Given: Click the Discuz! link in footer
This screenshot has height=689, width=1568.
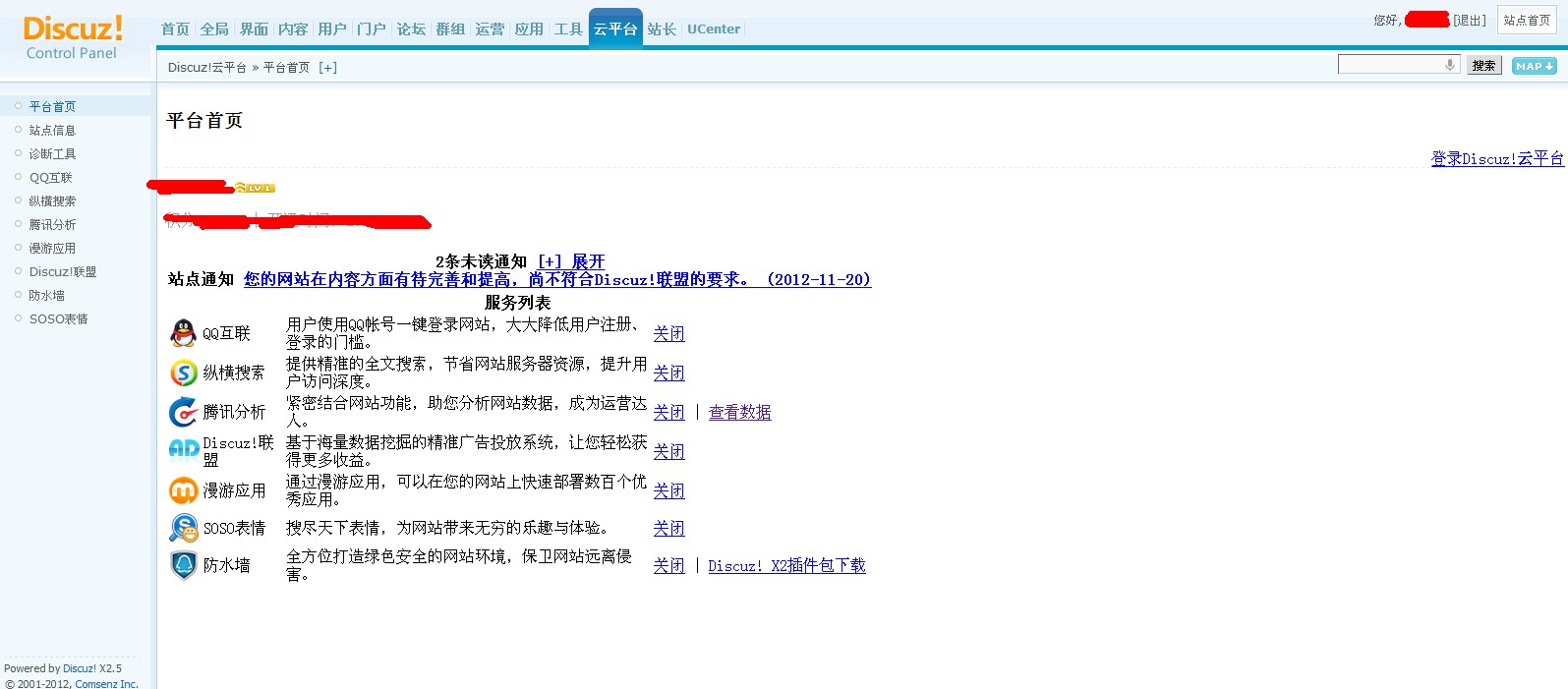Looking at the screenshot, I should [80, 668].
